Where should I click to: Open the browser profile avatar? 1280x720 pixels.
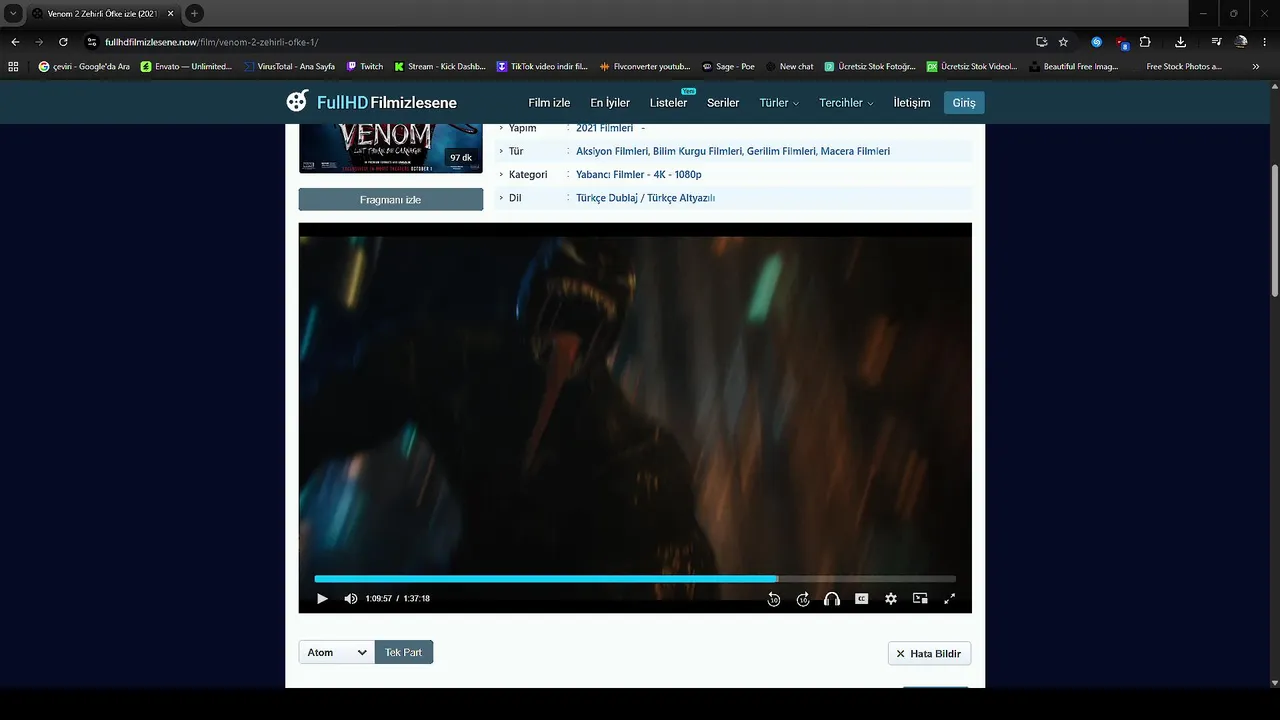click(1241, 42)
